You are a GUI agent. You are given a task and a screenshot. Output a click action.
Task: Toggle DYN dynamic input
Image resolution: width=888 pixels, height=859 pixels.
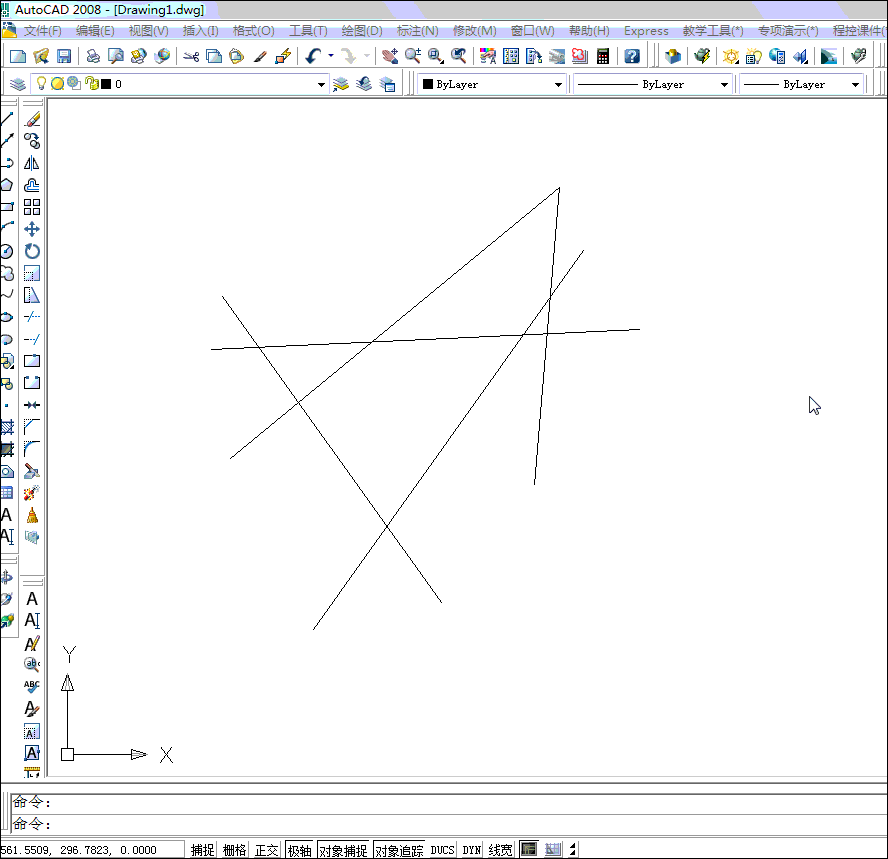(x=471, y=850)
